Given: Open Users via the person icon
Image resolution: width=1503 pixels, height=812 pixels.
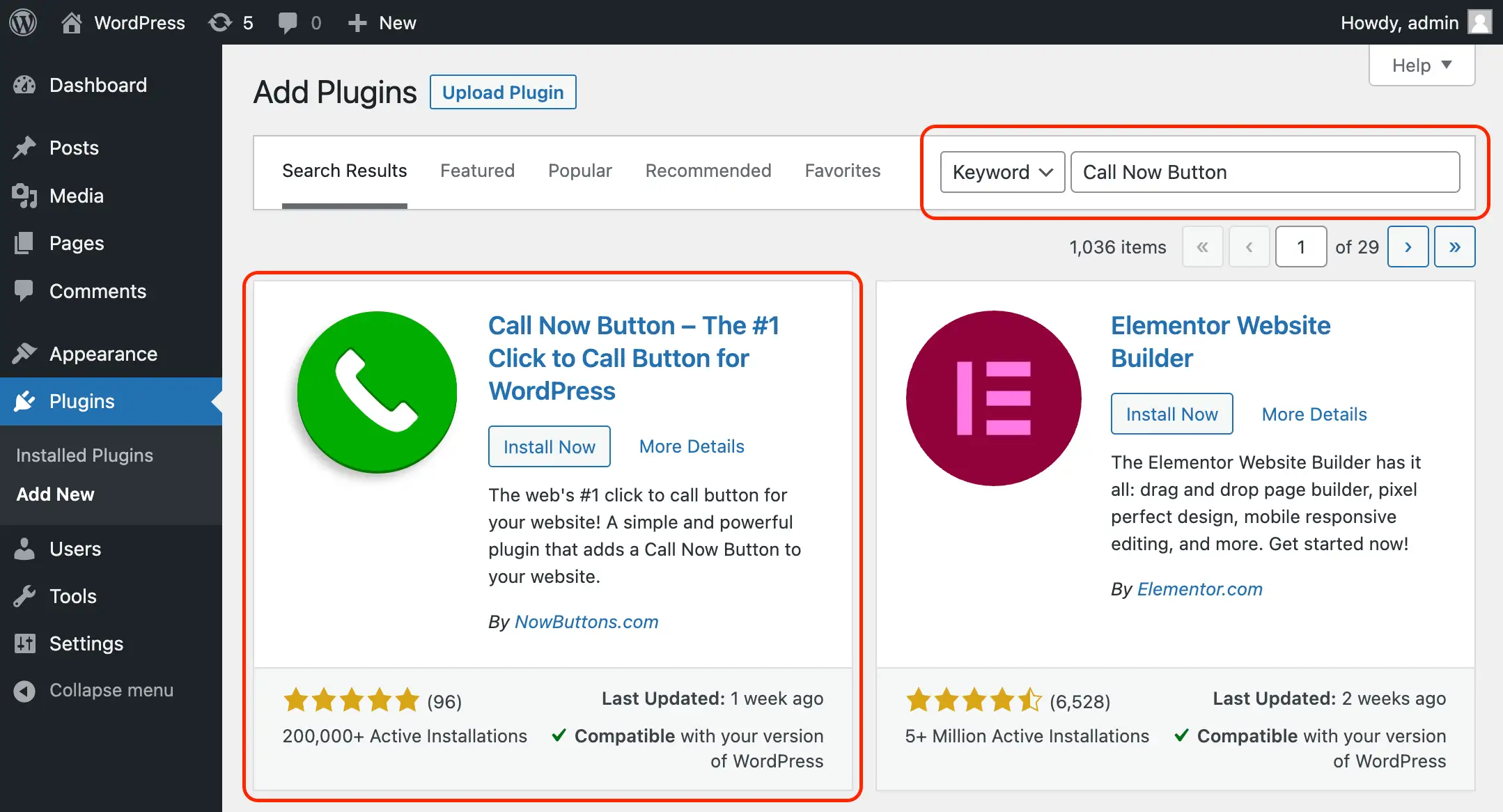Looking at the screenshot, I should (x=24, y=549).
